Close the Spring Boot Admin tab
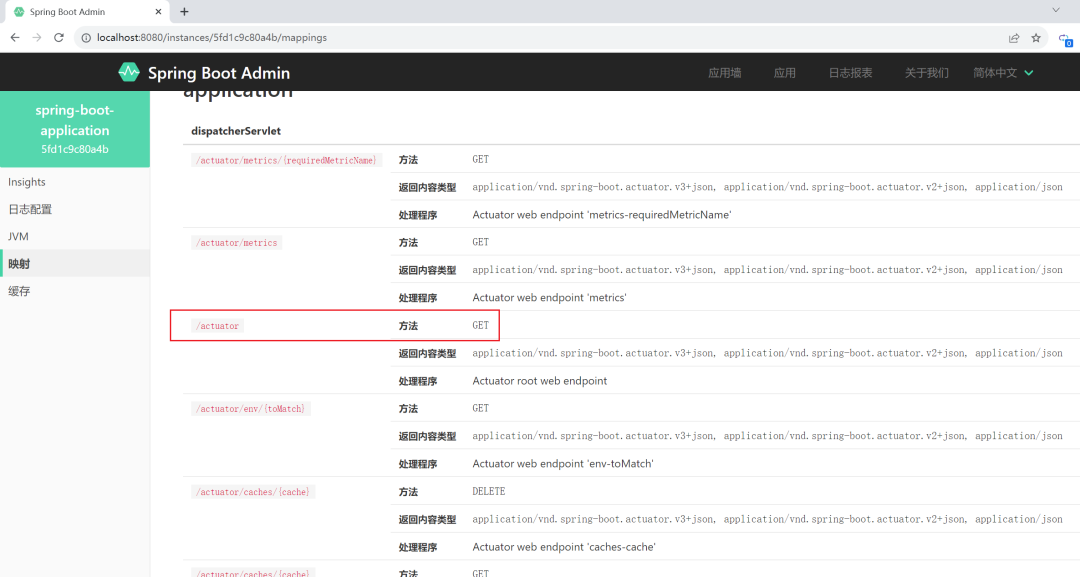The image size is (1080, 577). point(158,12)
